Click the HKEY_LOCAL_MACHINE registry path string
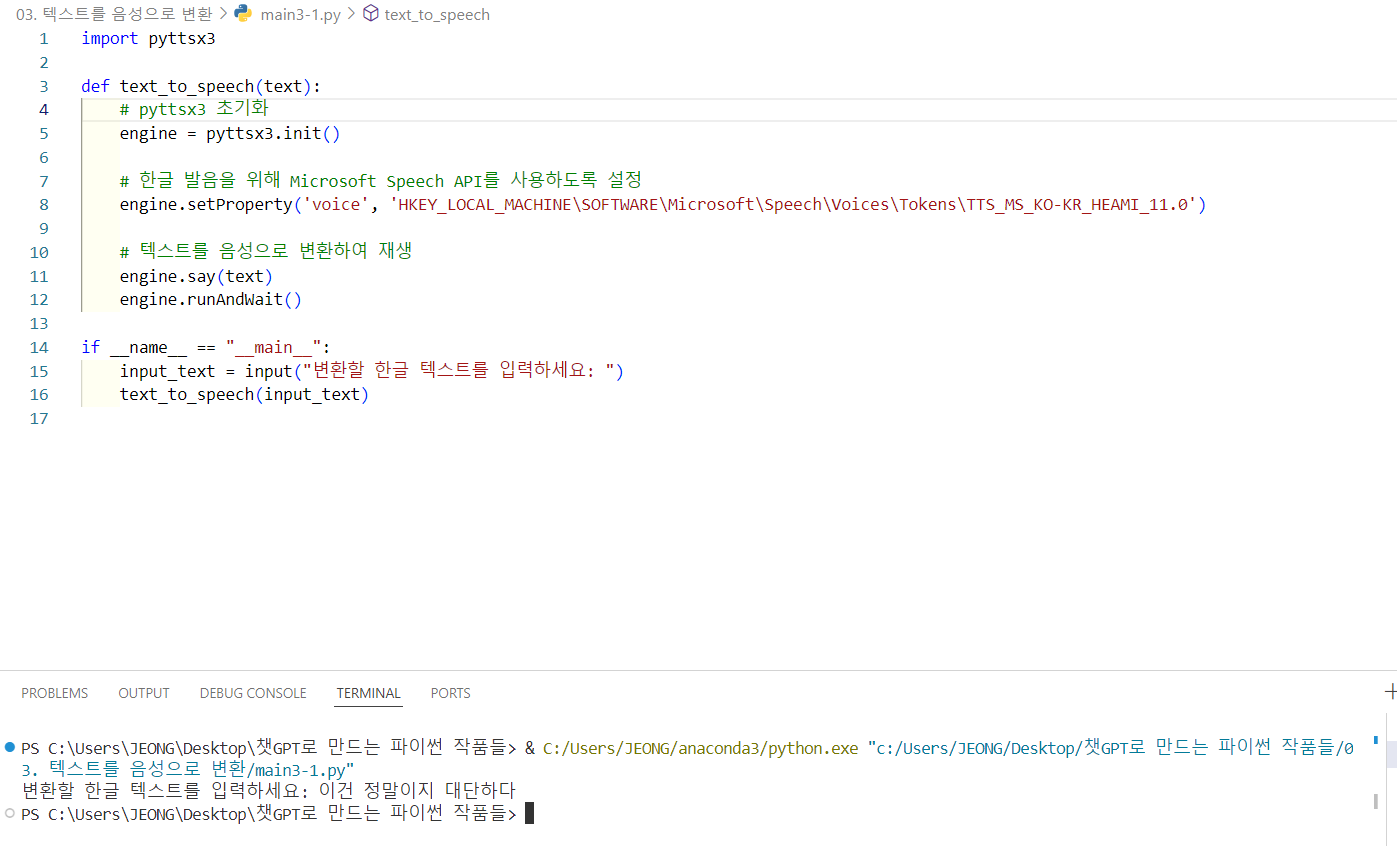 (793, 205)
